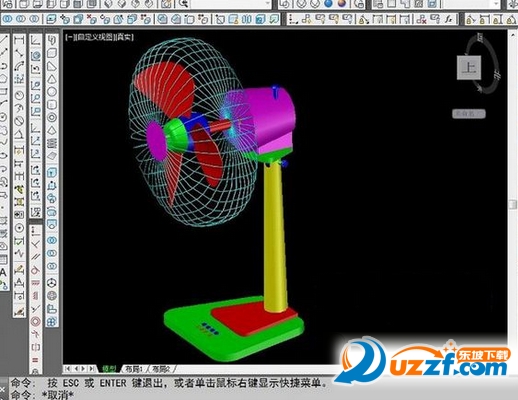The image size is (518, 400).
Task: Select the Cylinder solid tool
Action: click(x=52, y=105)
